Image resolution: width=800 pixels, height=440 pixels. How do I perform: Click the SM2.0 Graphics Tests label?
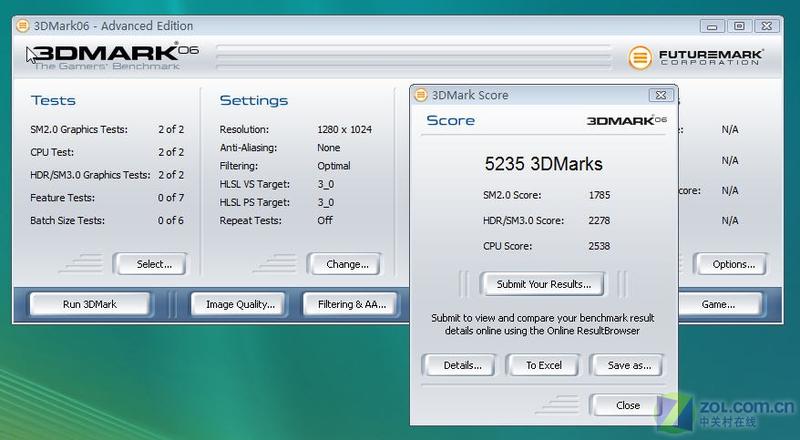click(79, 130)
